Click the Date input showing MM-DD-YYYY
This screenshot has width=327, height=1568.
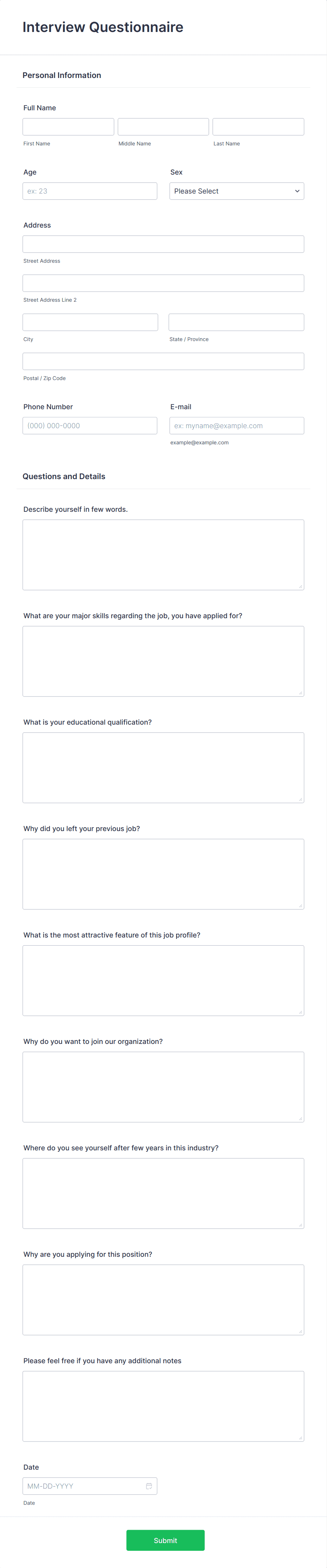pyautogui.click(x=85, y=1486)
